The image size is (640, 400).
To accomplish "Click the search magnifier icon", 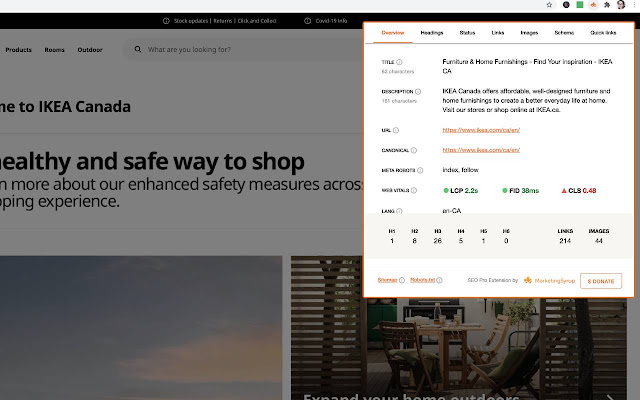I will (138, 49).
